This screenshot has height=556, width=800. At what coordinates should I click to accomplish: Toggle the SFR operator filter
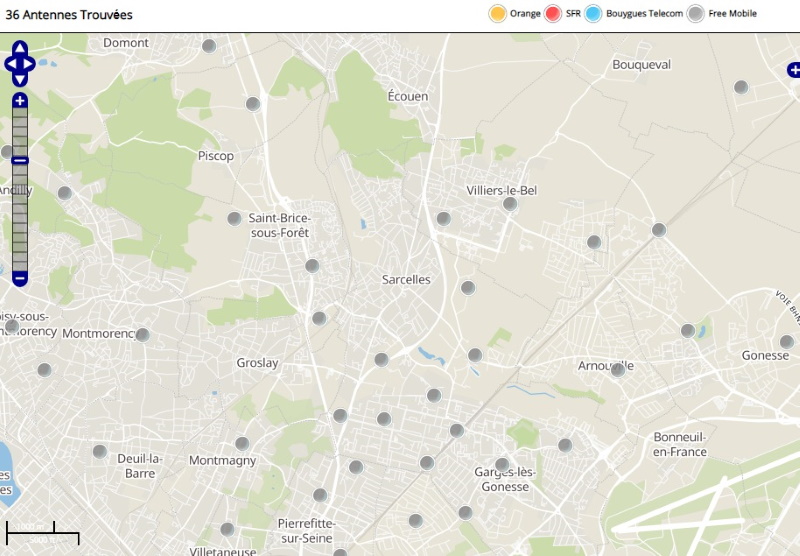(553, 14)
